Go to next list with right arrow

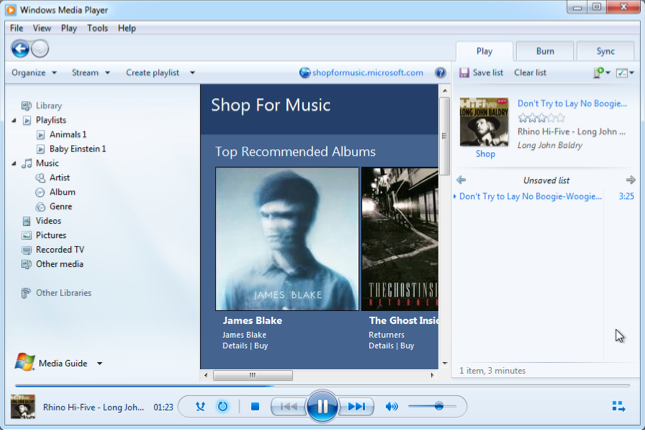[x=631, y=180]
